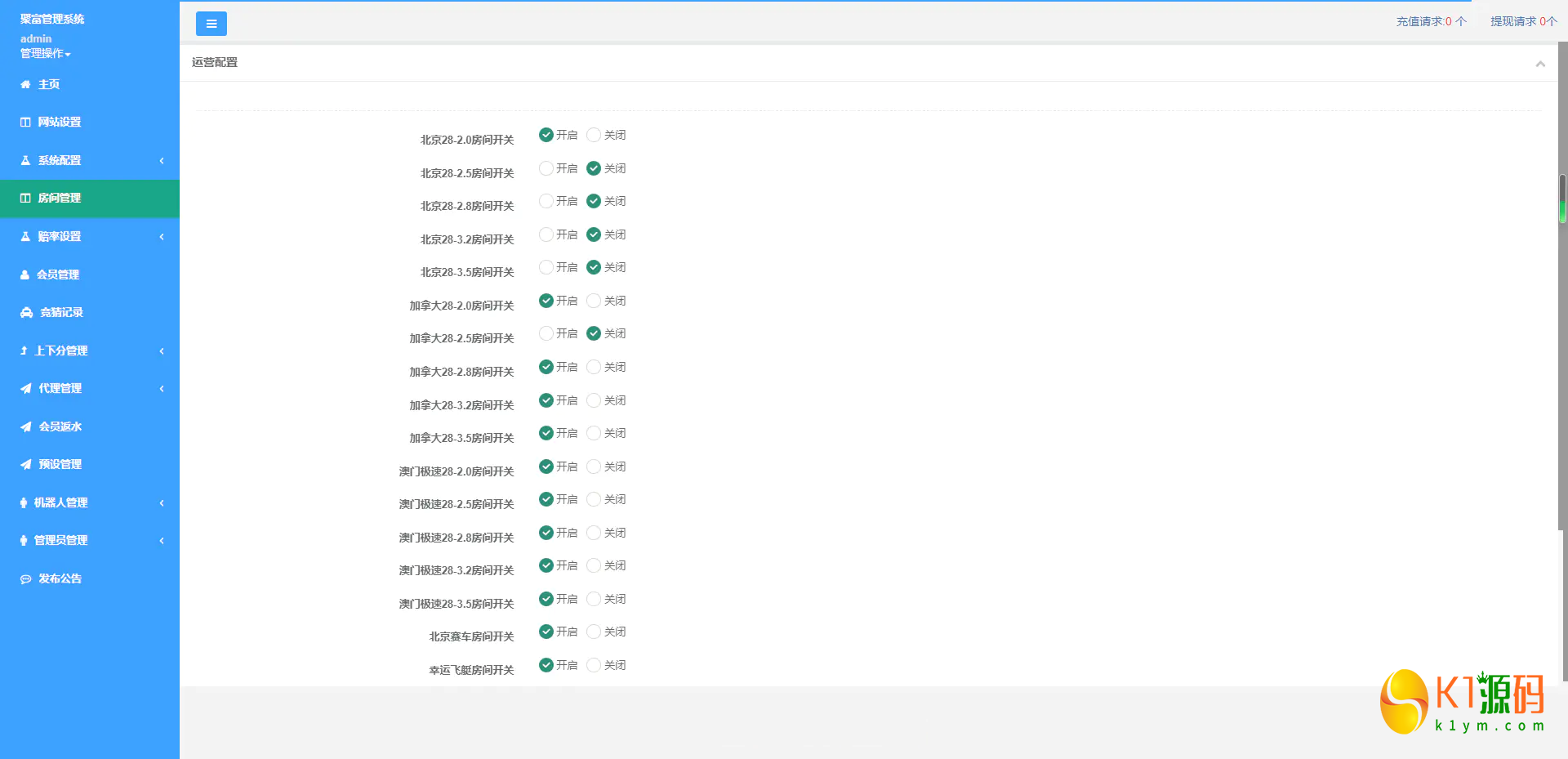Set 北京赛车房间开关 to 关闭
The image size is (1568, 759).
click(x=594, y=632)
